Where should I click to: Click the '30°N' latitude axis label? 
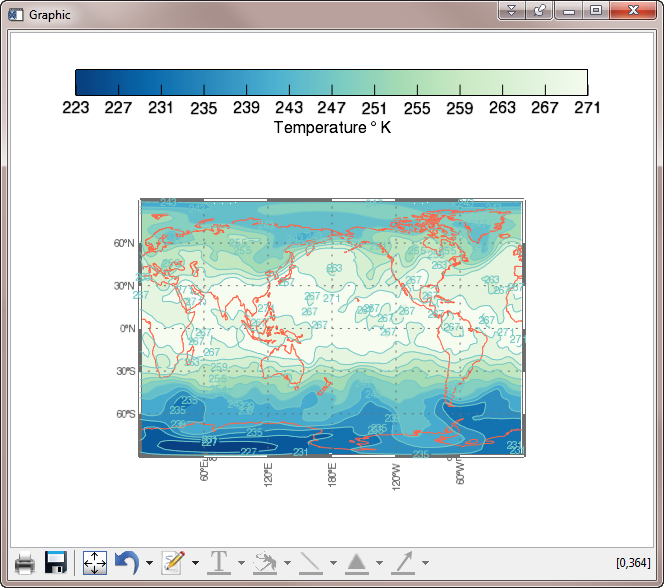124,286
